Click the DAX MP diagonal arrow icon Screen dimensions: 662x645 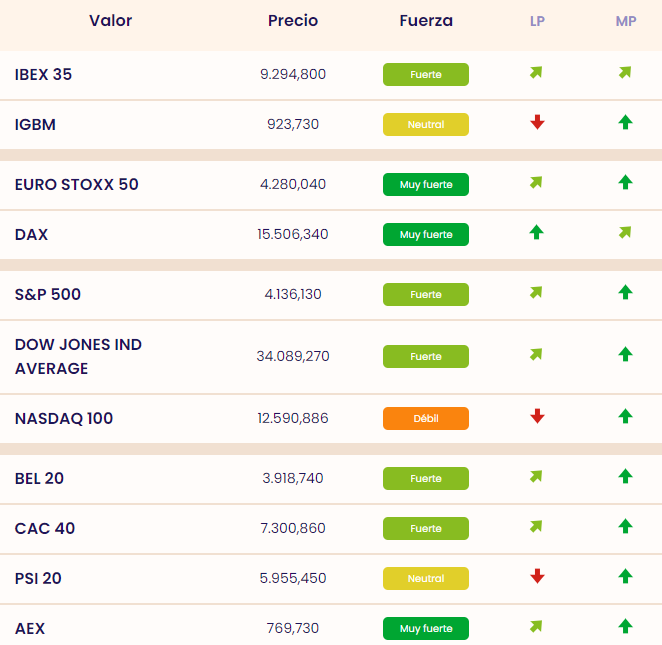(625, 233)
